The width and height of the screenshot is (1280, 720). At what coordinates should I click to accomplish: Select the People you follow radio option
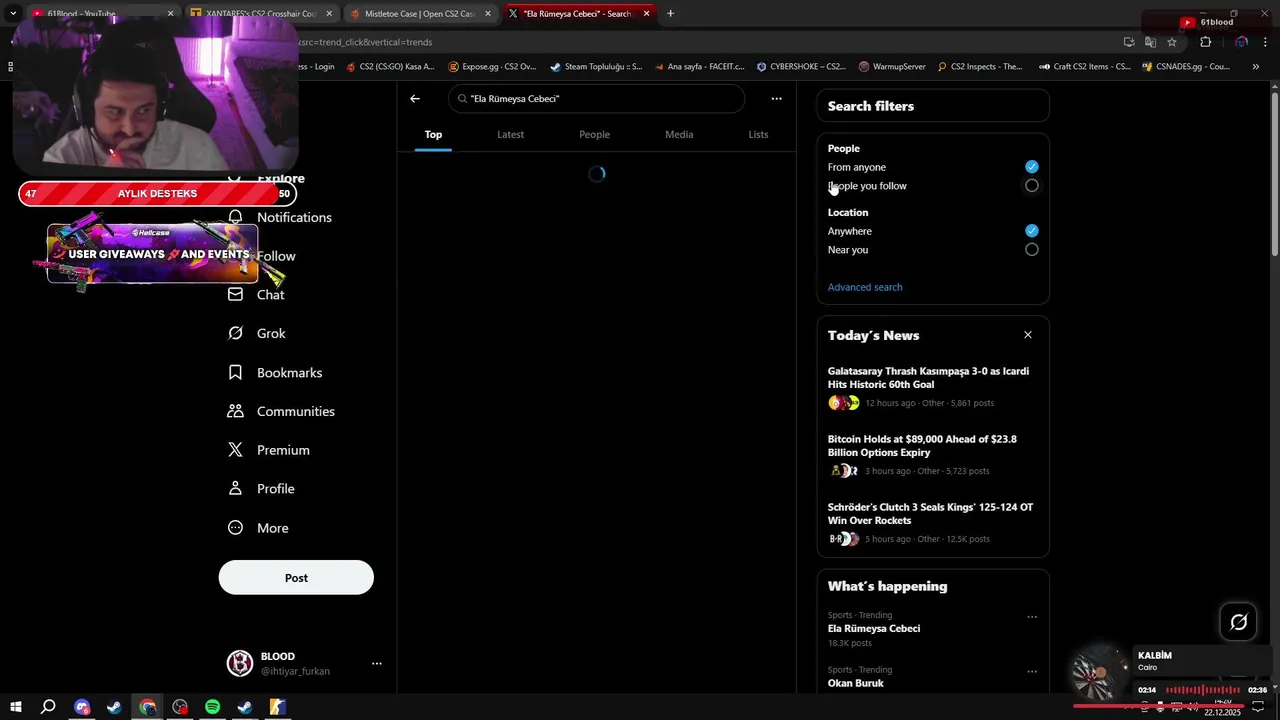pos(1032,186)
